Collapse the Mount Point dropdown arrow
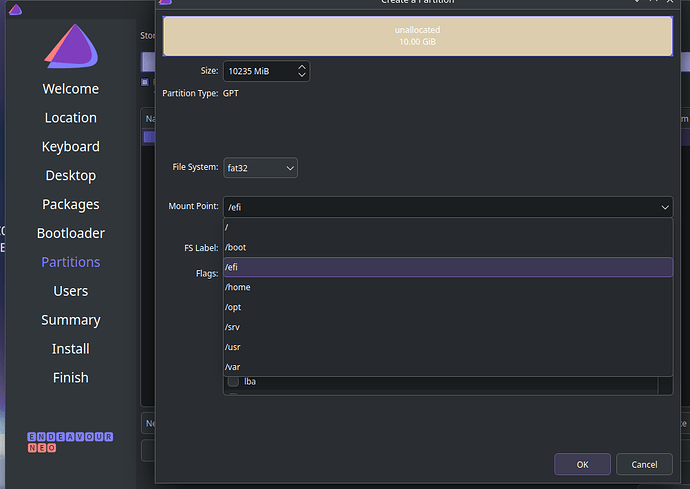 [665, 207]
